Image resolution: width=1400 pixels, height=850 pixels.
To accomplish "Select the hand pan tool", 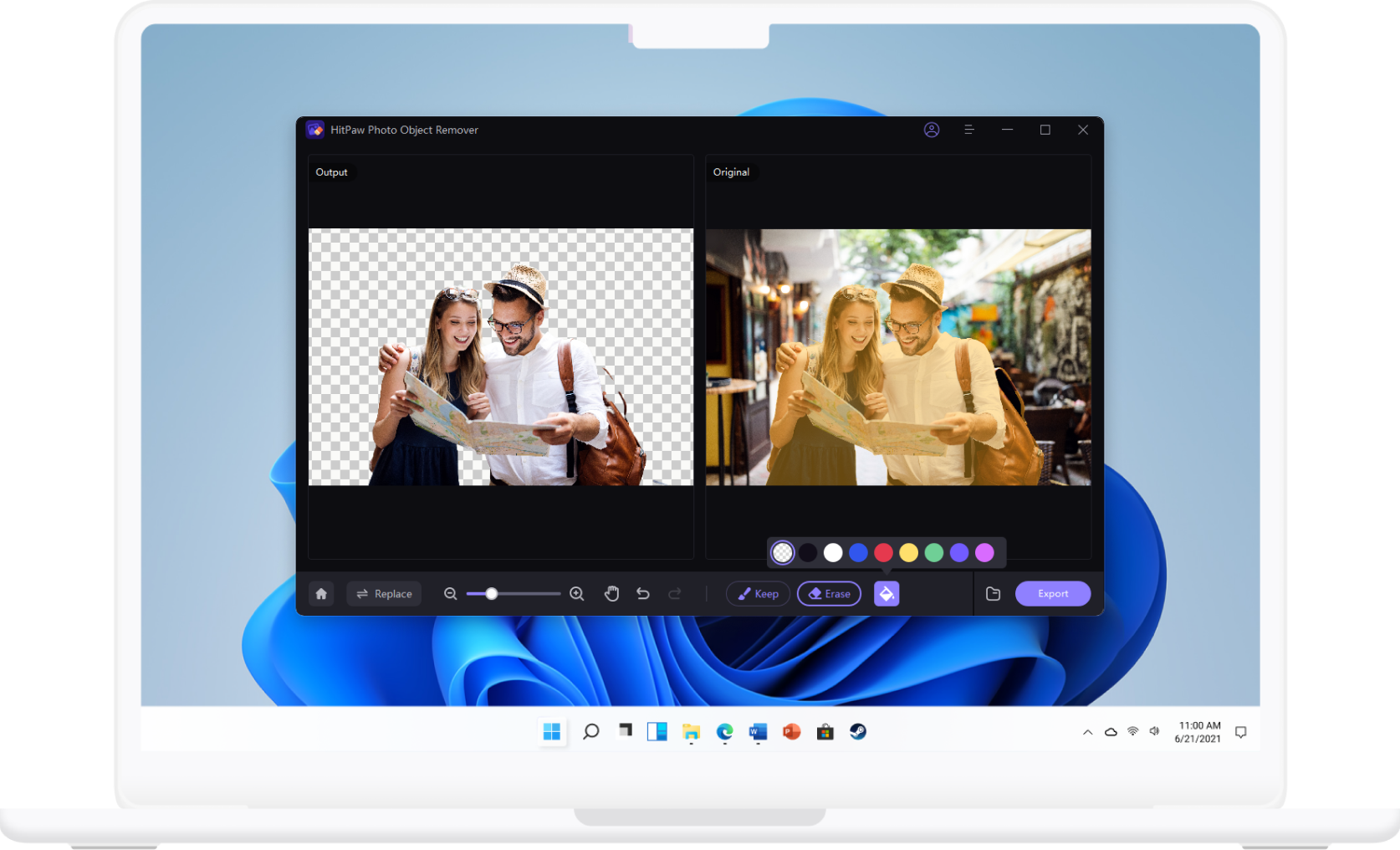I will tap(611, 594).
